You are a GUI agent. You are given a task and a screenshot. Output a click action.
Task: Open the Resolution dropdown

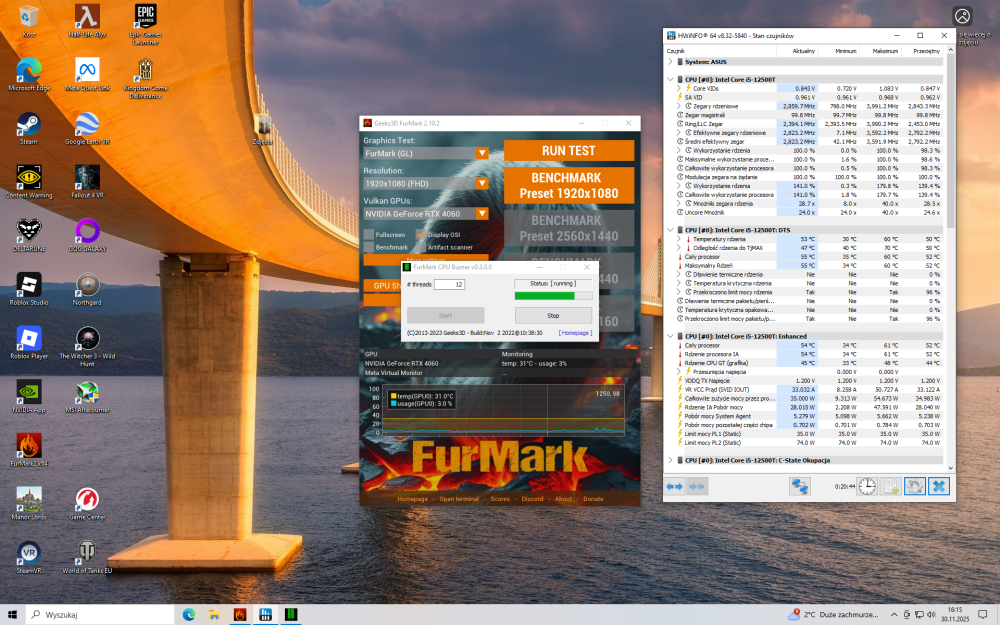pos(482,184)
